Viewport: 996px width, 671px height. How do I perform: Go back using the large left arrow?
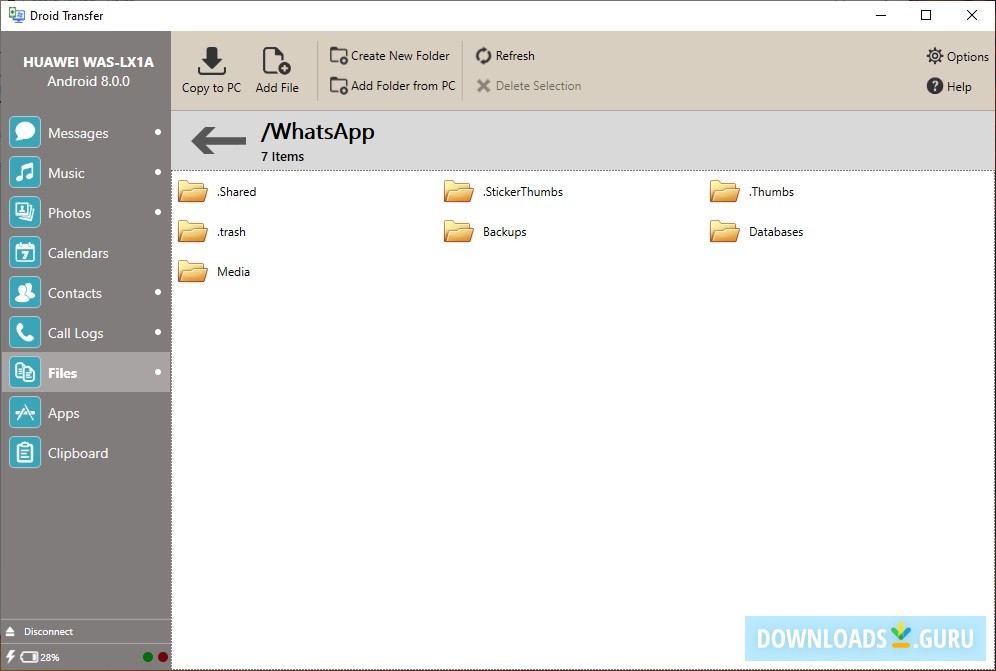point(219,140)
